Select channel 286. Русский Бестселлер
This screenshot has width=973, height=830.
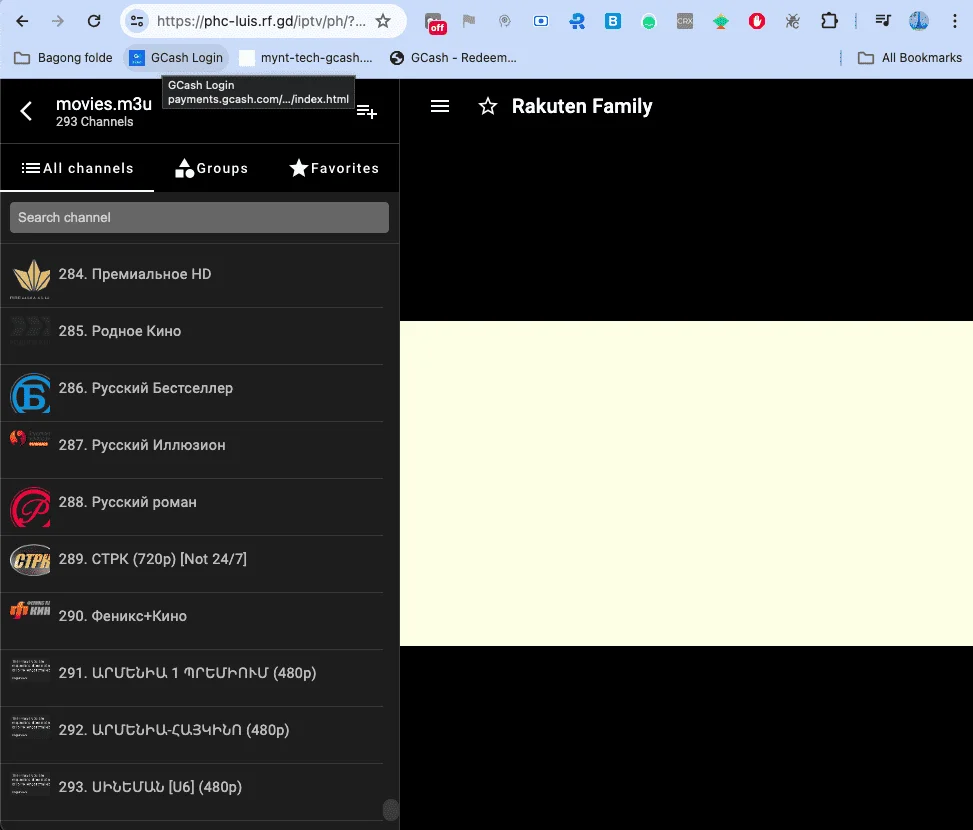pyautogui.click(x=192, y=393)
